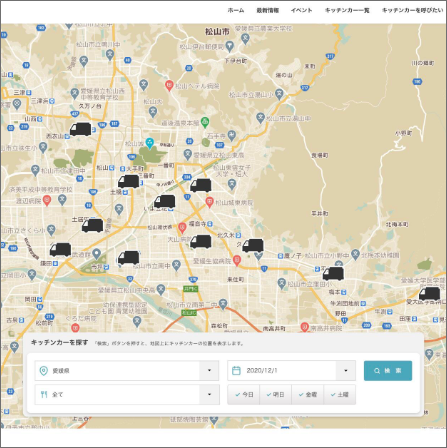
Task: Click the 松山市 city label on map
Action: pos(217,32)
